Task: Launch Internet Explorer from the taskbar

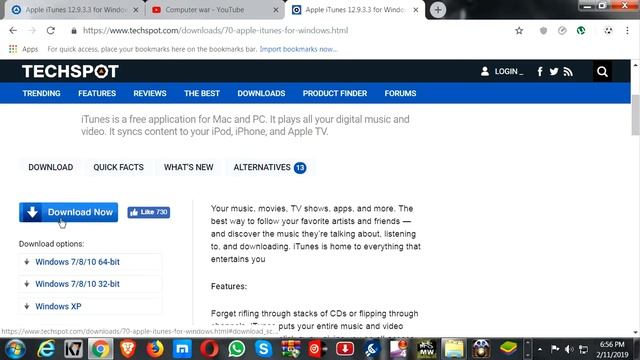Action: click(46, 349)
